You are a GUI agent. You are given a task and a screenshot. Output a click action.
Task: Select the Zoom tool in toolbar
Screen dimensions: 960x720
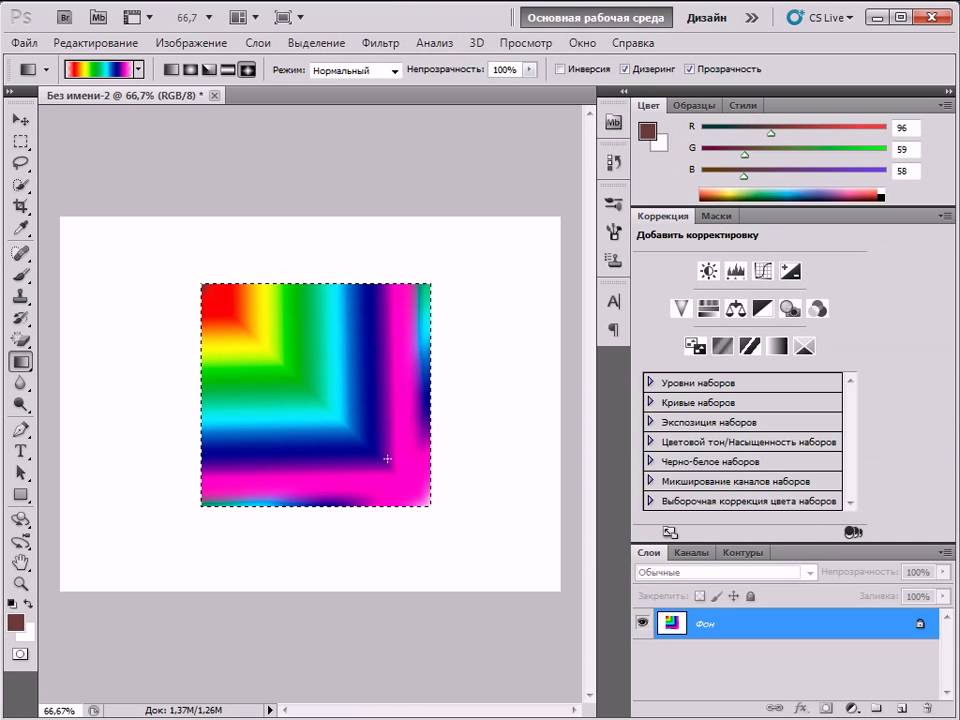point(20,583)
